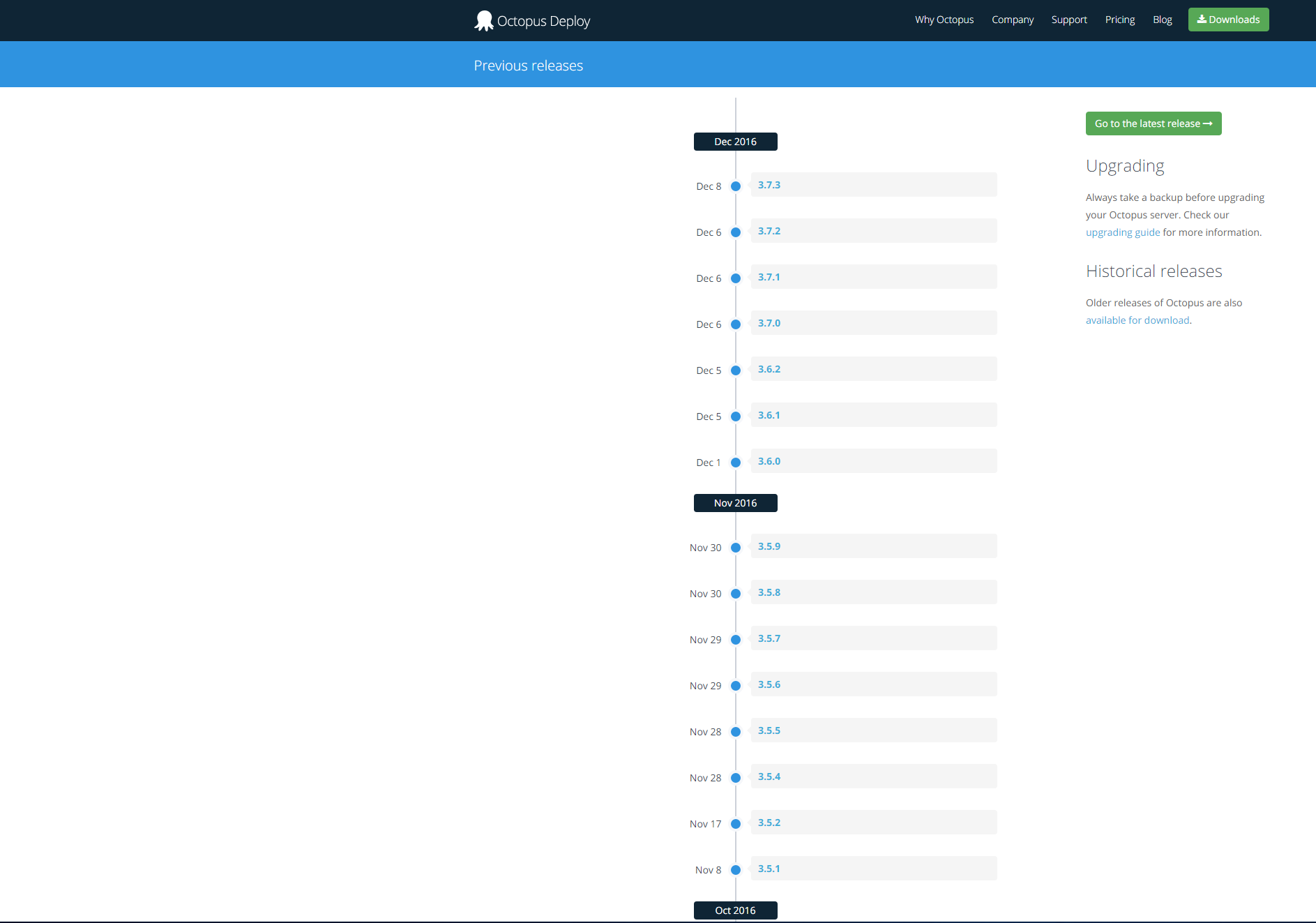
Task: Click the download icon in Downloads button
Action: tap(1201, 19)
